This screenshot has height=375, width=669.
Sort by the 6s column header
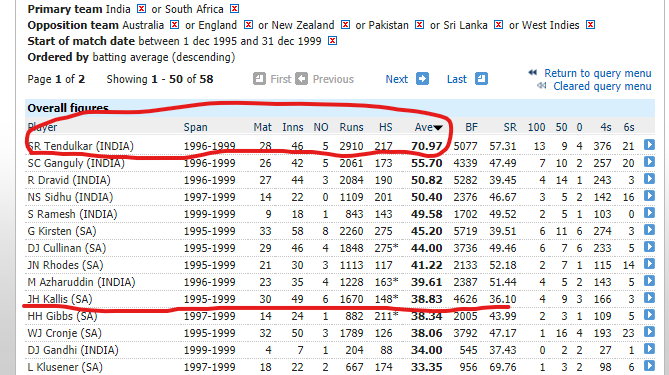pos(628,127)
